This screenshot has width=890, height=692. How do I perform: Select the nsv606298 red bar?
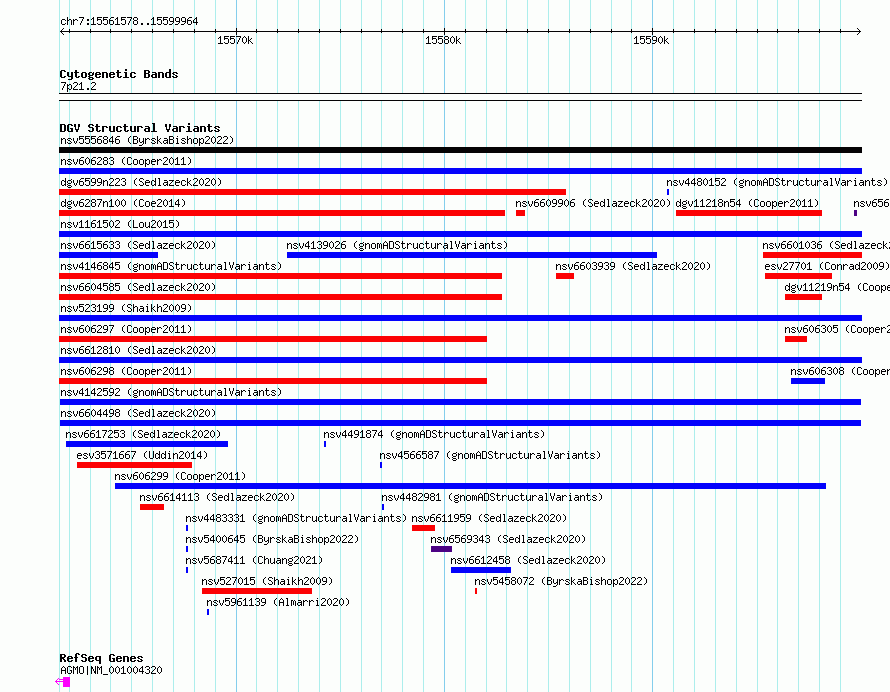coord(273,381)
